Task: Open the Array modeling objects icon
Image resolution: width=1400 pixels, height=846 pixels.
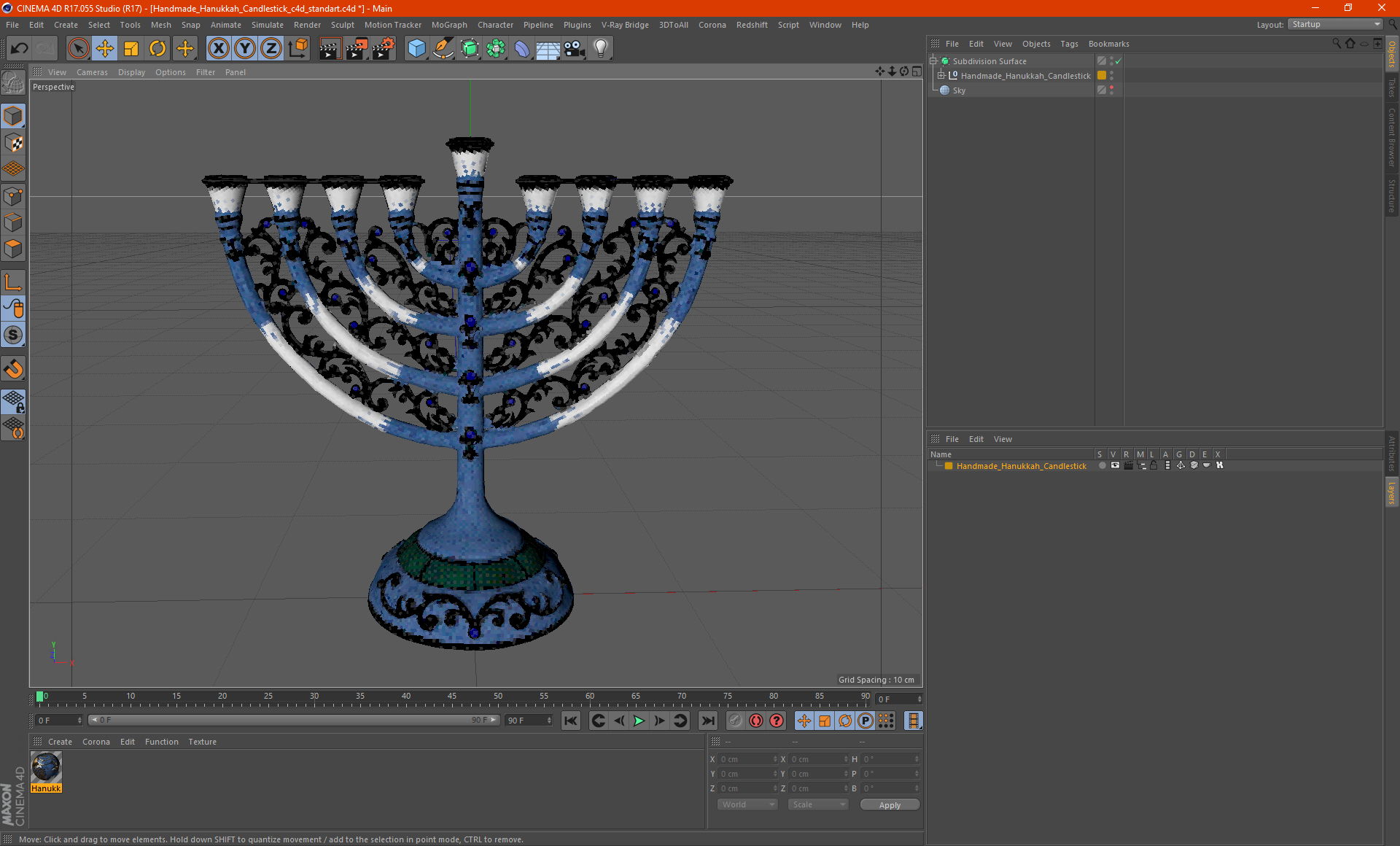Action: click(x=496, y=49)
